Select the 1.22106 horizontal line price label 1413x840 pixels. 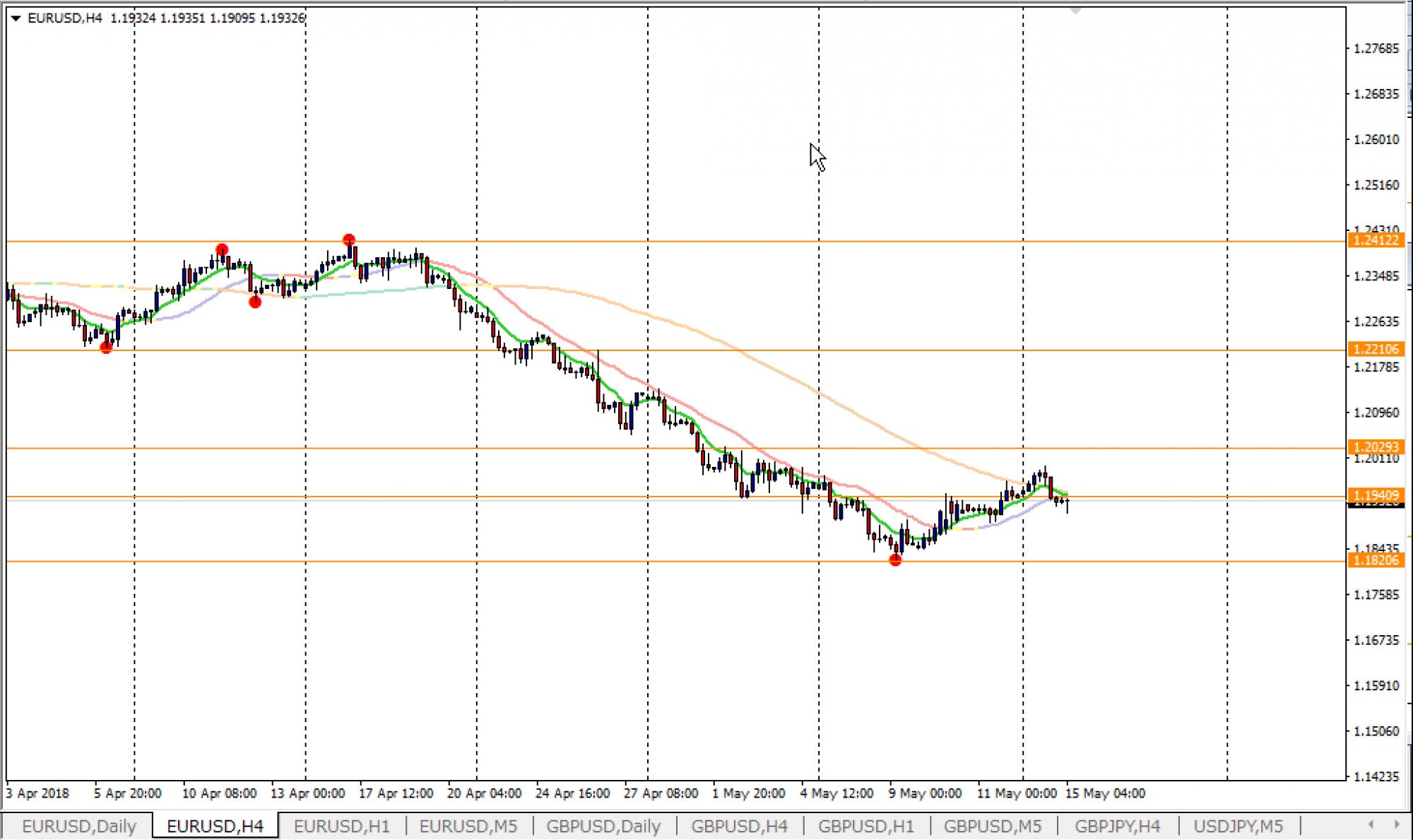pyautogui.click(x=1376, y=350)
